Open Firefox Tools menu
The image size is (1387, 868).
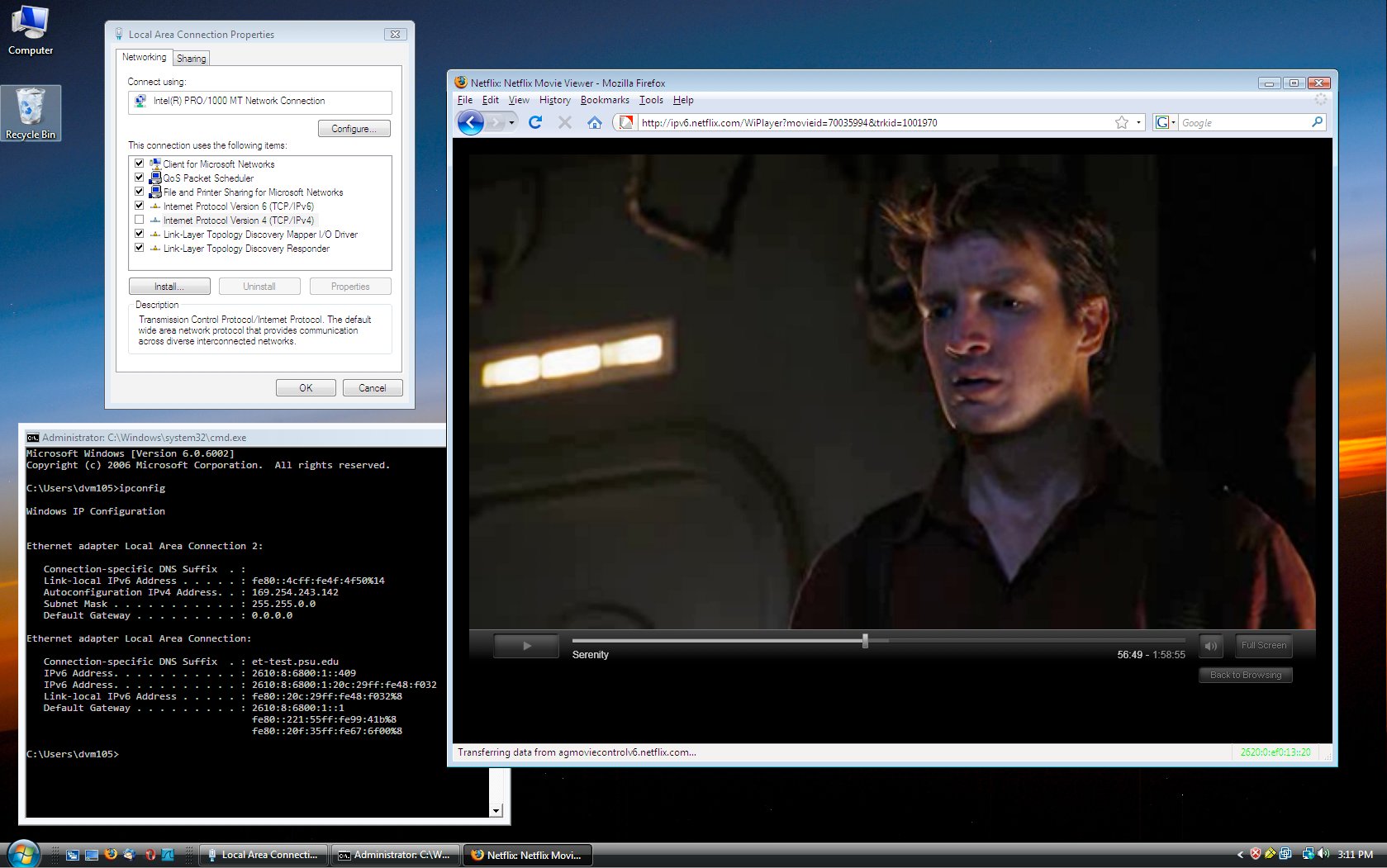pyautogui.click(x=651, y=100)
